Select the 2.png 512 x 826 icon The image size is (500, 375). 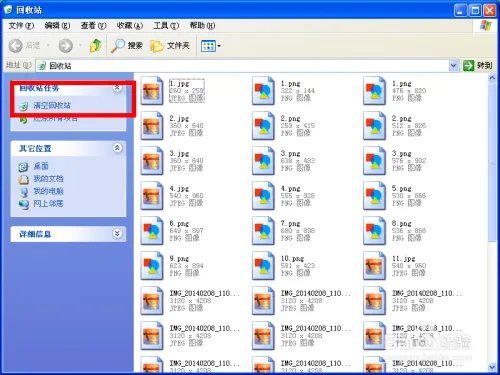click(374, 125)
